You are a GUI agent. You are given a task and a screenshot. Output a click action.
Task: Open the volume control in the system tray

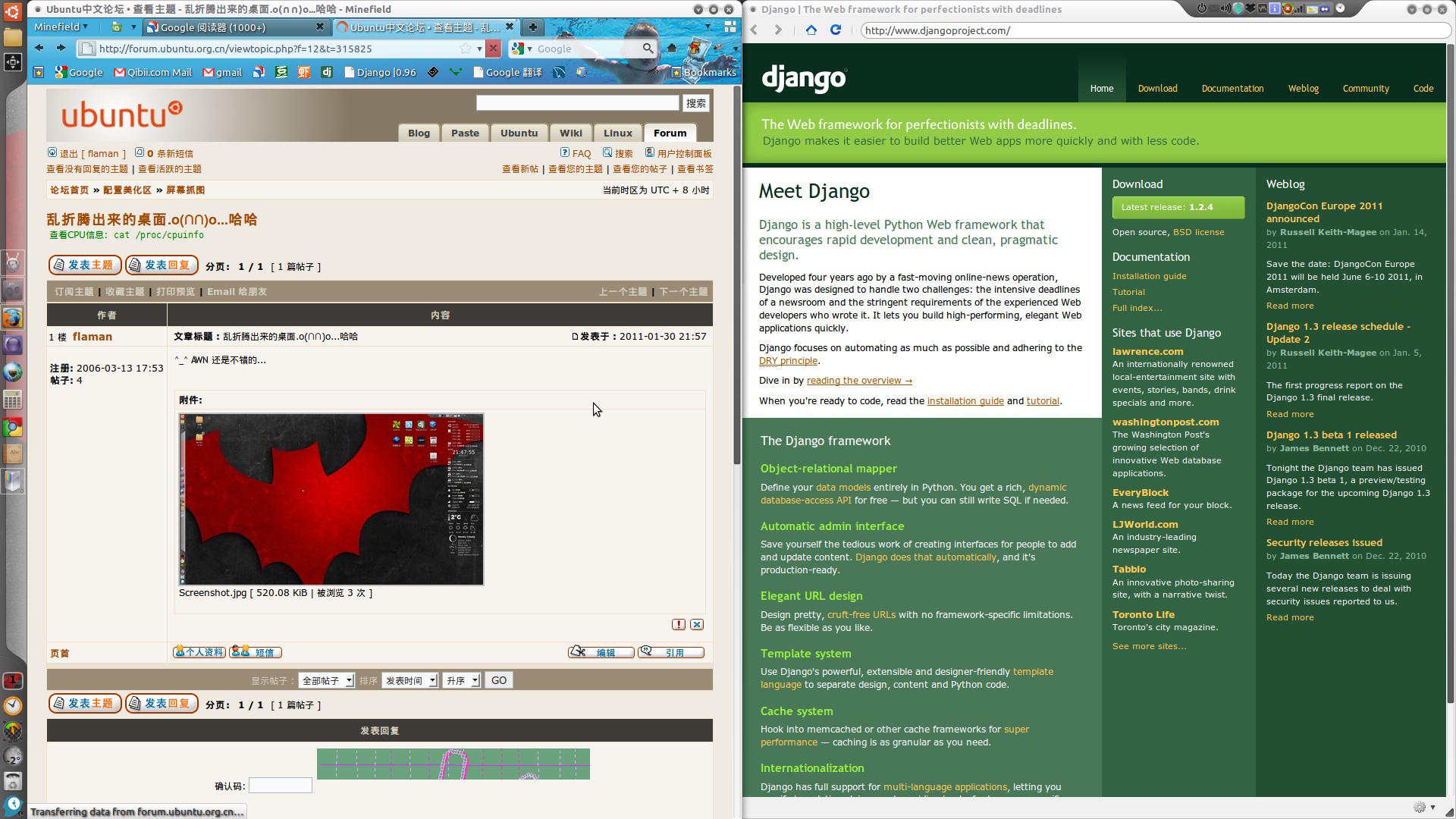click(1225, 8)
